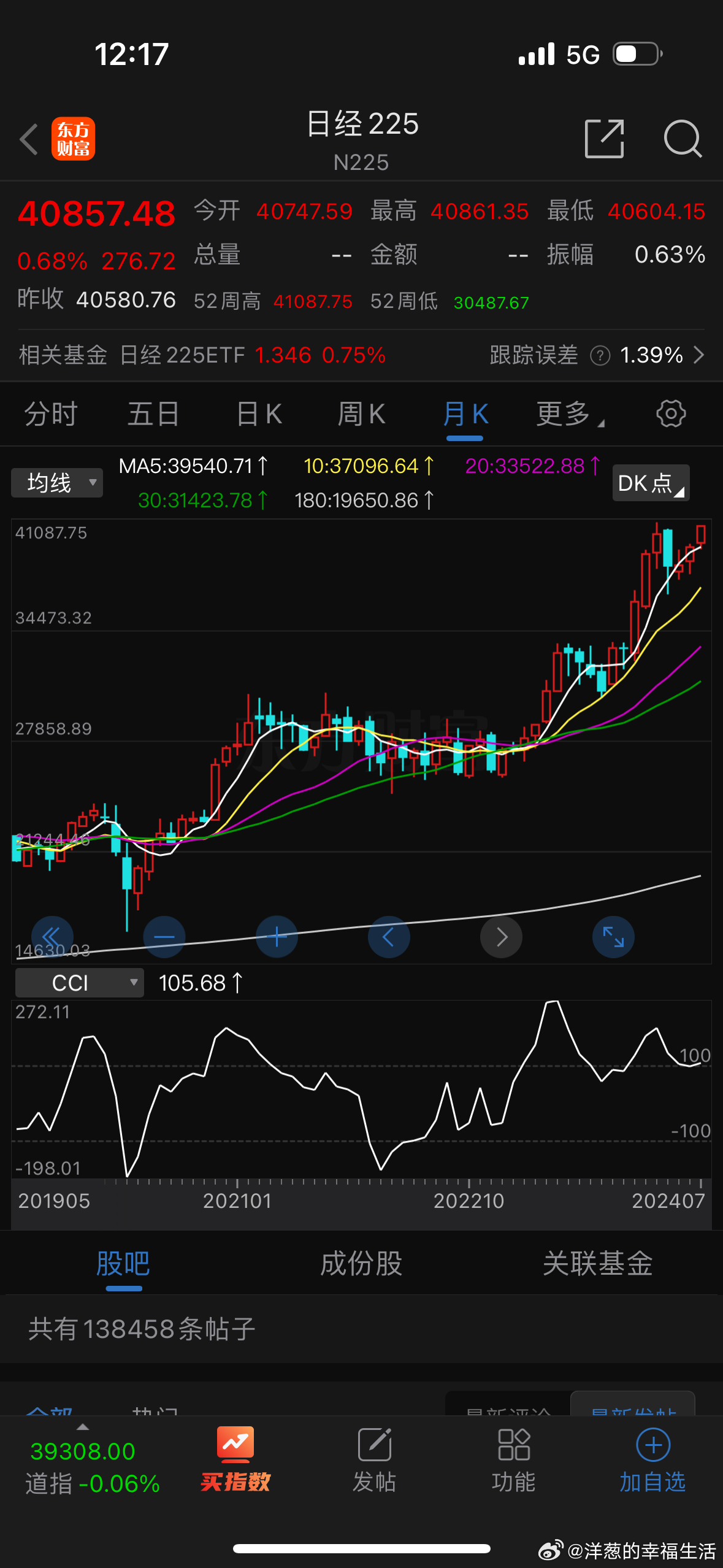Open the 股吧 forum tab
This screenshot has height=1568, width=723.
[x=123, y=1264]
